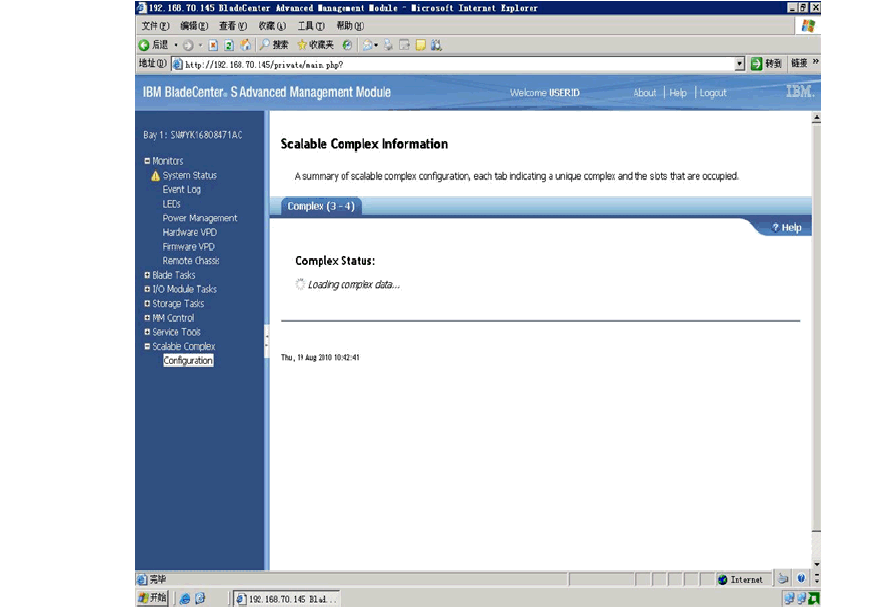
Task: Click the second quick launch icon
Action: coord(200,598)
